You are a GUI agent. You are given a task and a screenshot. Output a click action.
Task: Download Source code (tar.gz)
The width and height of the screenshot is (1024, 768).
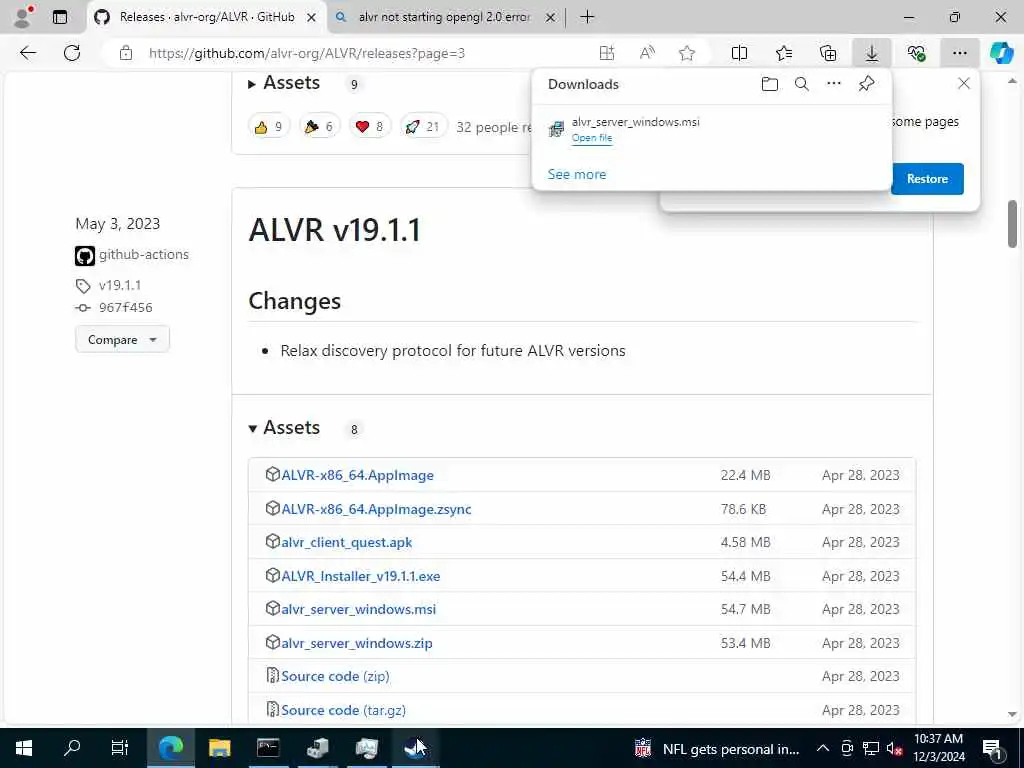[344, 711]
